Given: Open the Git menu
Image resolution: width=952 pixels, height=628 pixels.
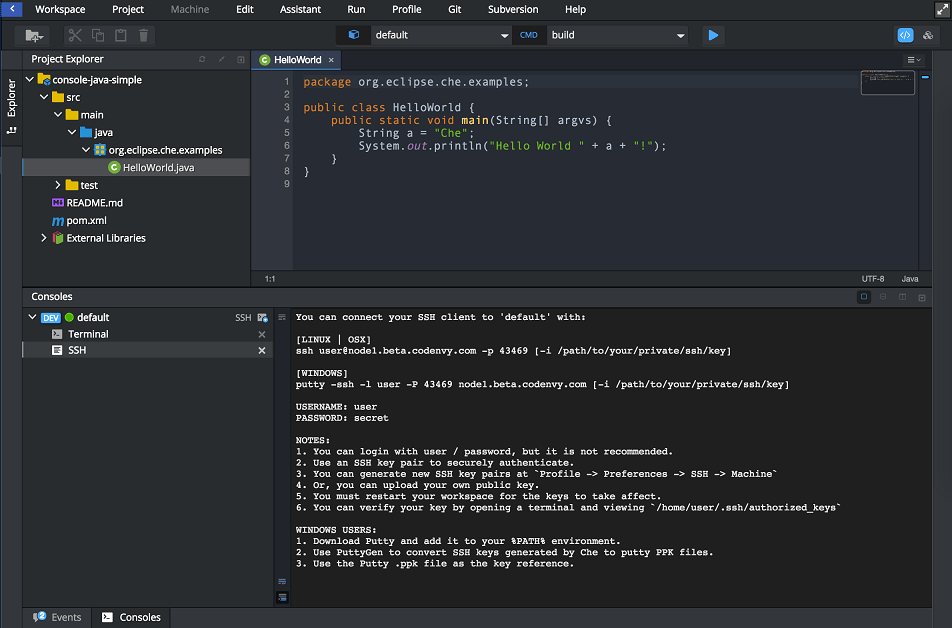Looking at the screenshot, I should (x=454, y=9).
